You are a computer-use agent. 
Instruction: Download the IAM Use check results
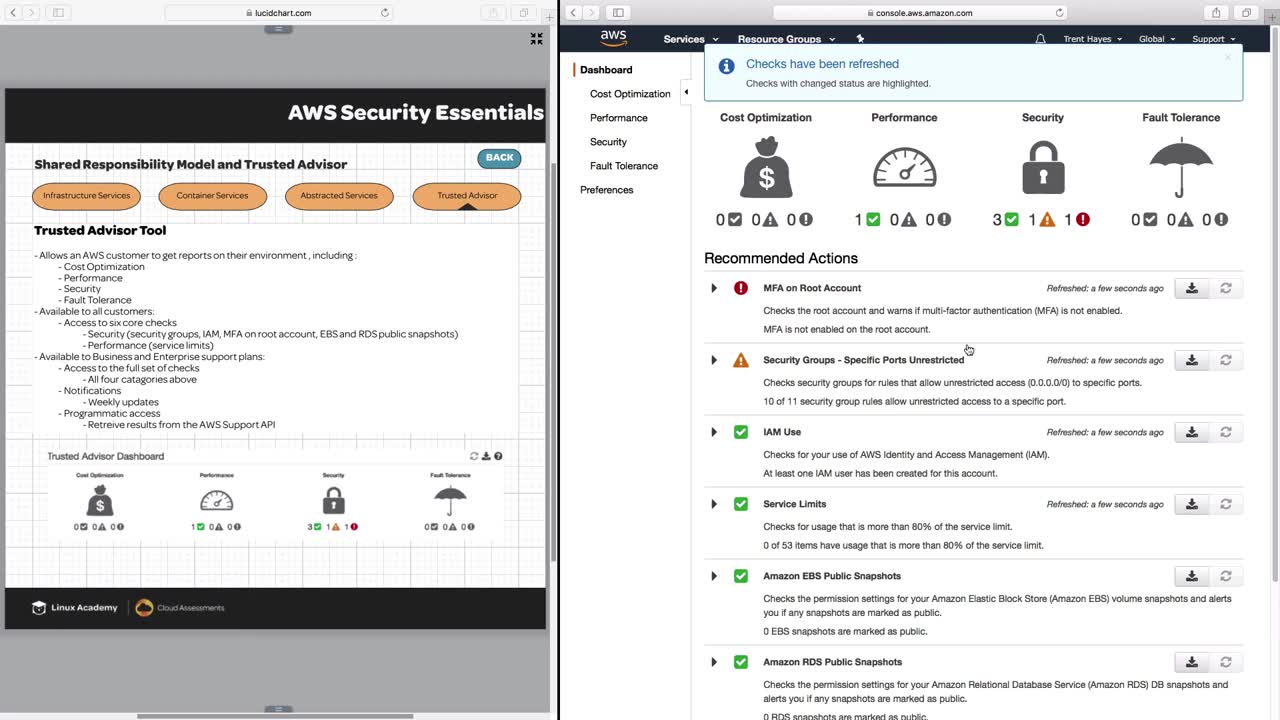tap(1191, 432)
